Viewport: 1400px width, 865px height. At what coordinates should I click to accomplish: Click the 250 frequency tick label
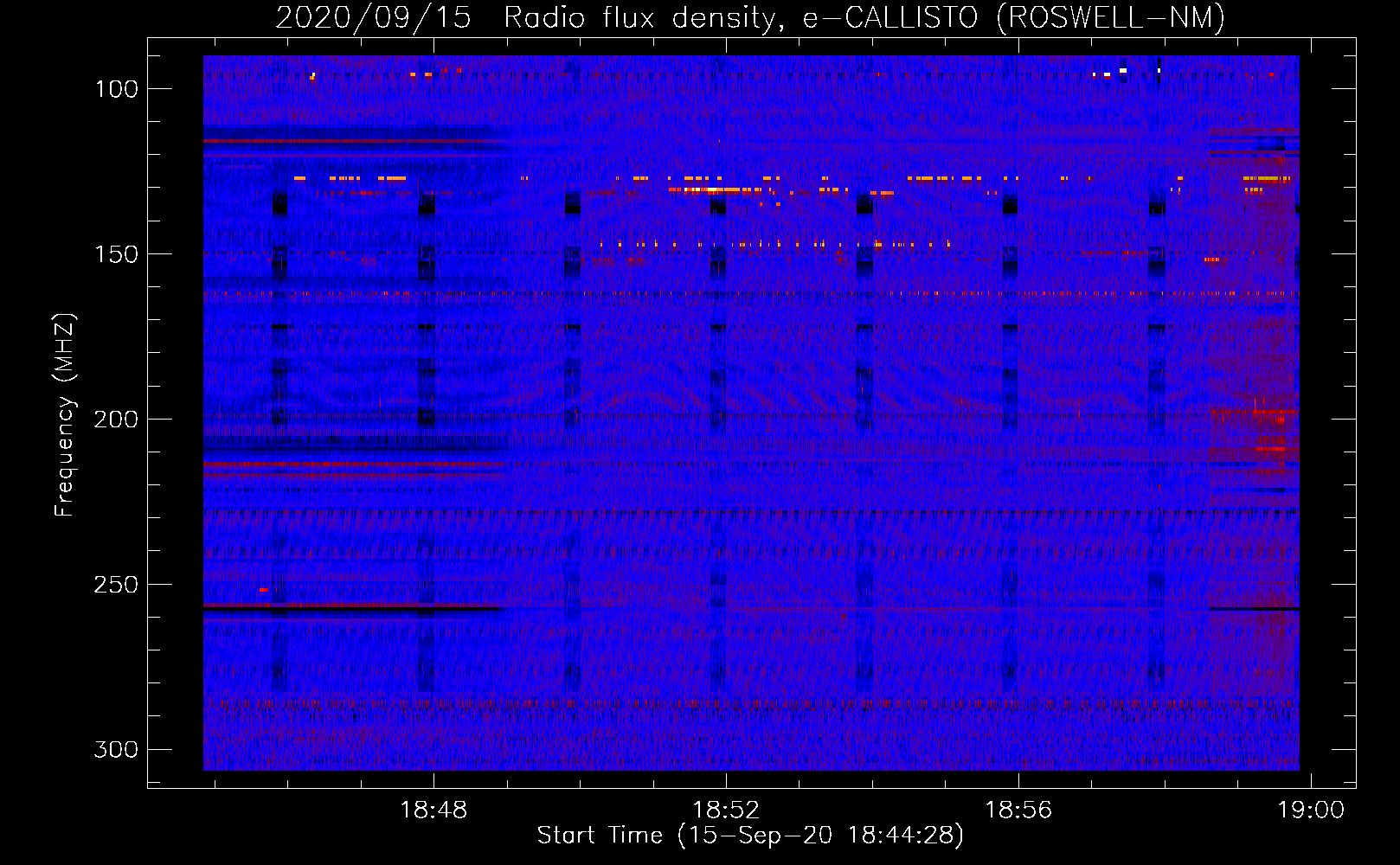(117, 585)
